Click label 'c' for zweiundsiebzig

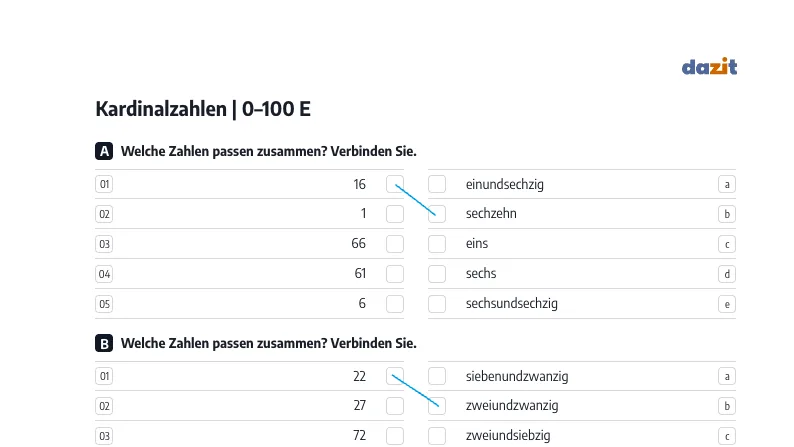(727, 436)
